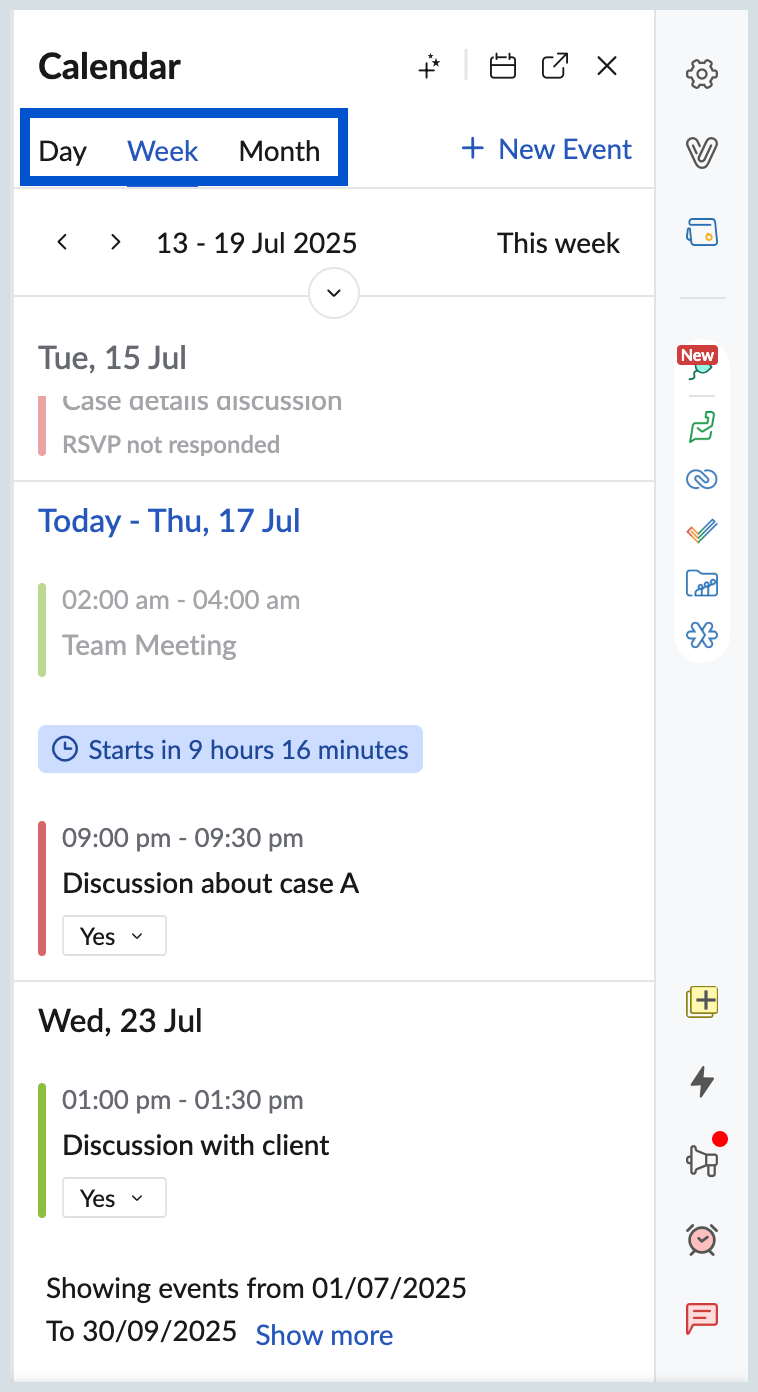Open RSVP dropdown for Discussion about case A
Viewport: 758px width, 1392px height.
pos(114,936)
